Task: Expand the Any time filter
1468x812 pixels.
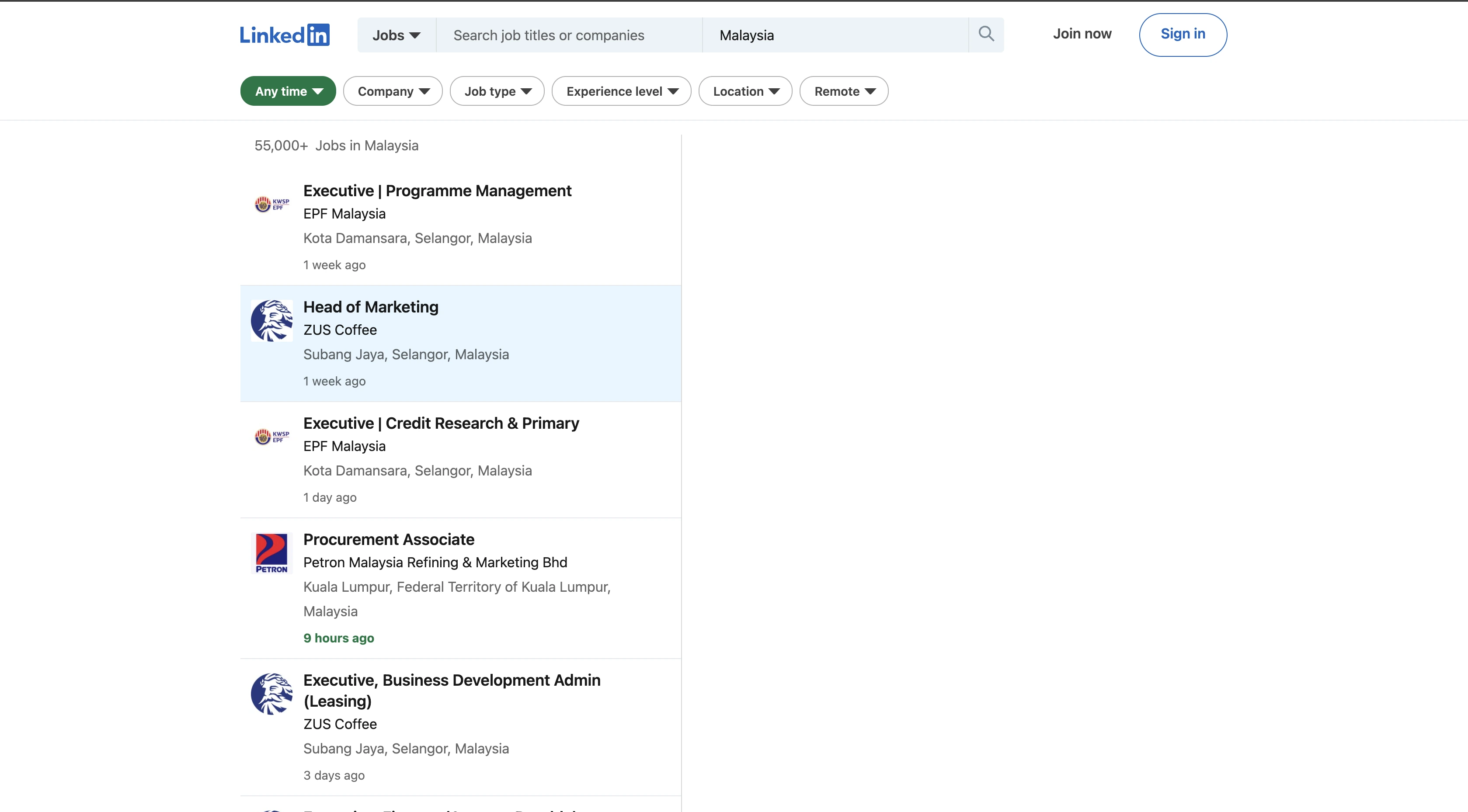Action: [x=288, y=91]
